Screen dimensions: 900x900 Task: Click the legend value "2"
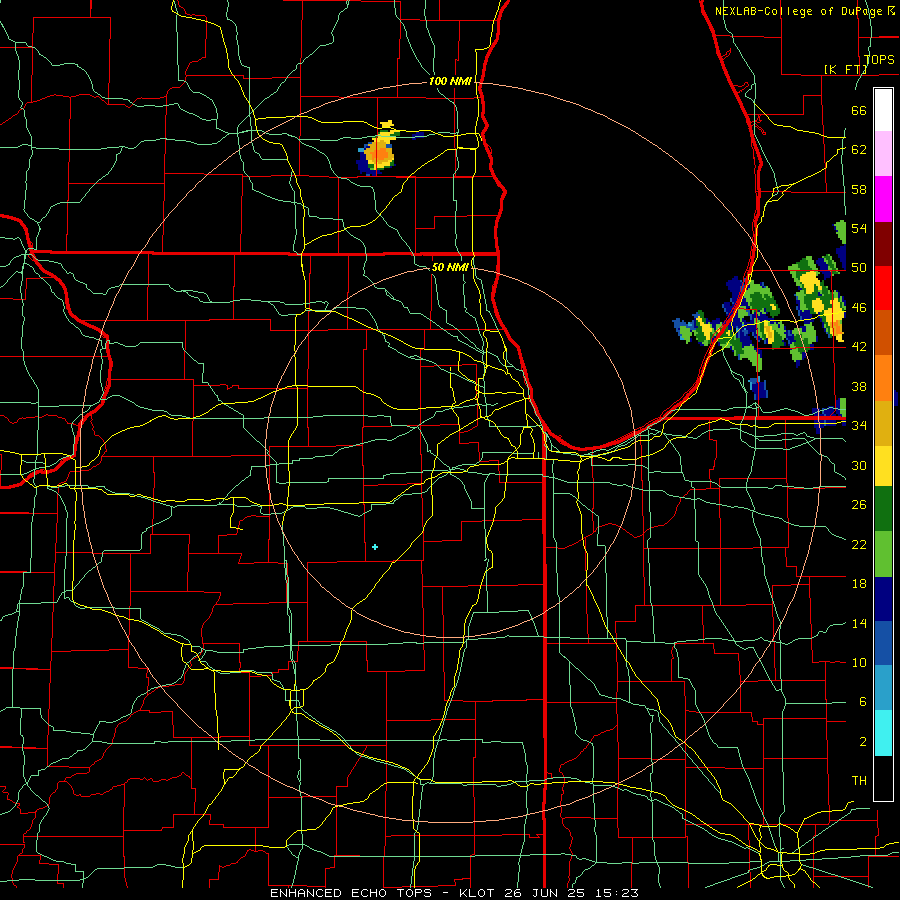[x=863, y=742]
